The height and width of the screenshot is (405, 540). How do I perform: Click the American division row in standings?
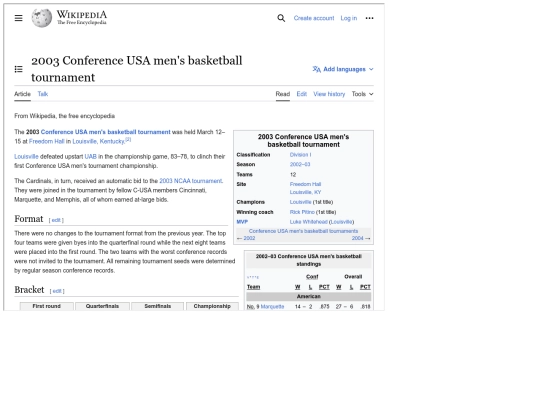point(309,297)
